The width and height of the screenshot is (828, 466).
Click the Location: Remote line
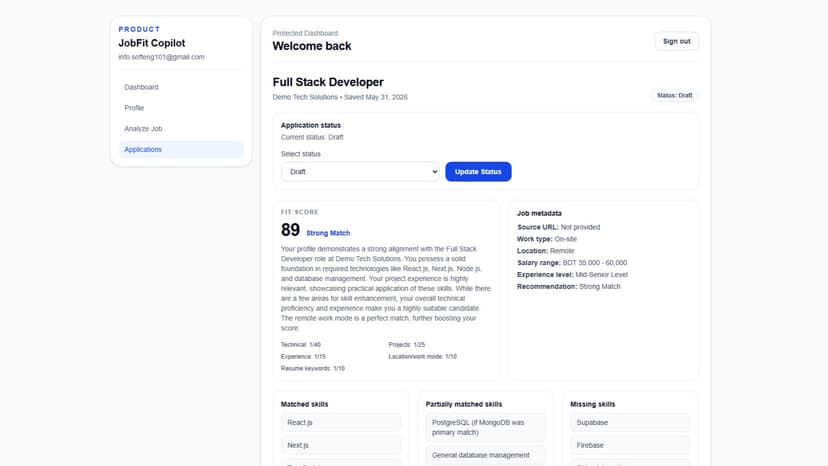tap(545, 251)
